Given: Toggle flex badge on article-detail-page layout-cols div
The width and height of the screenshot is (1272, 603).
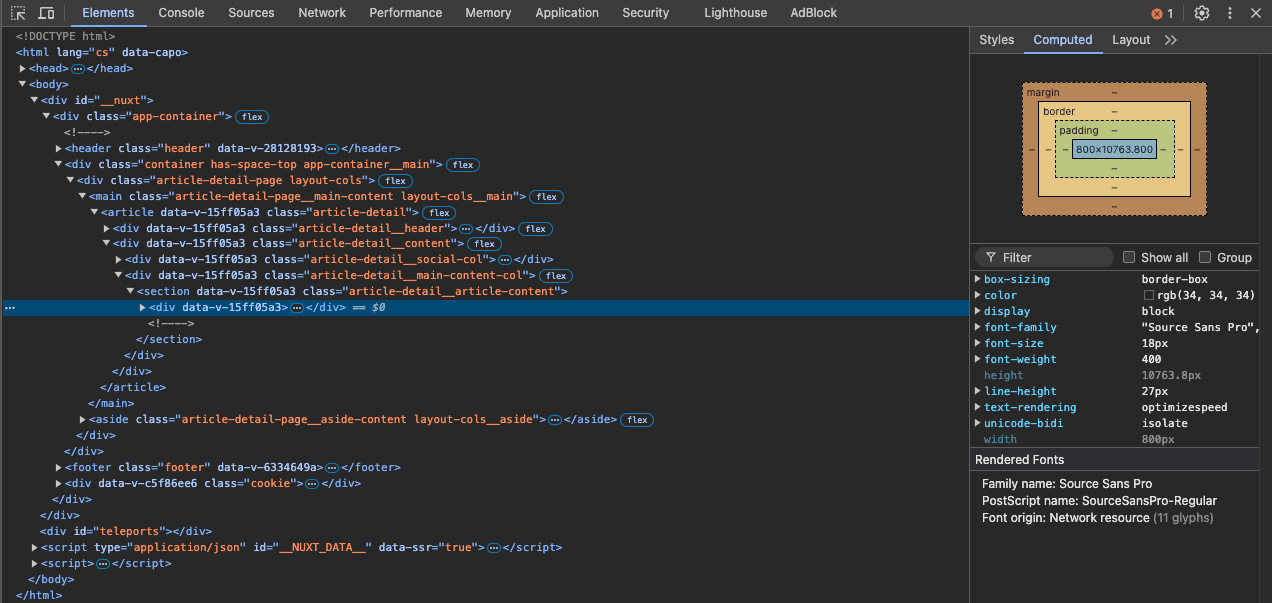Looking at the screenshot, I should (395, 180).
